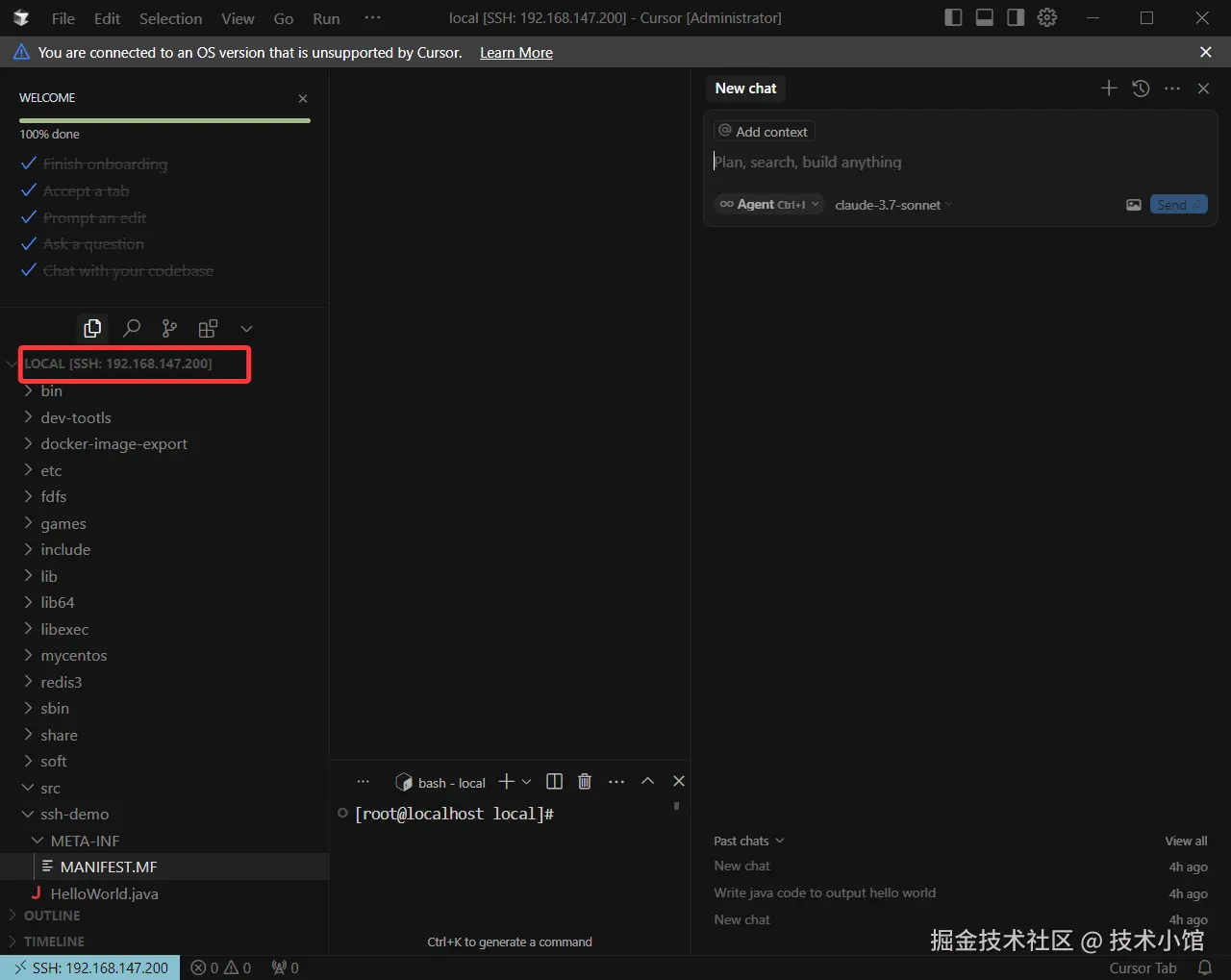Open forwarded ports status icon
The width and height of the screenshot is (1231, 980).
point(285,968)
